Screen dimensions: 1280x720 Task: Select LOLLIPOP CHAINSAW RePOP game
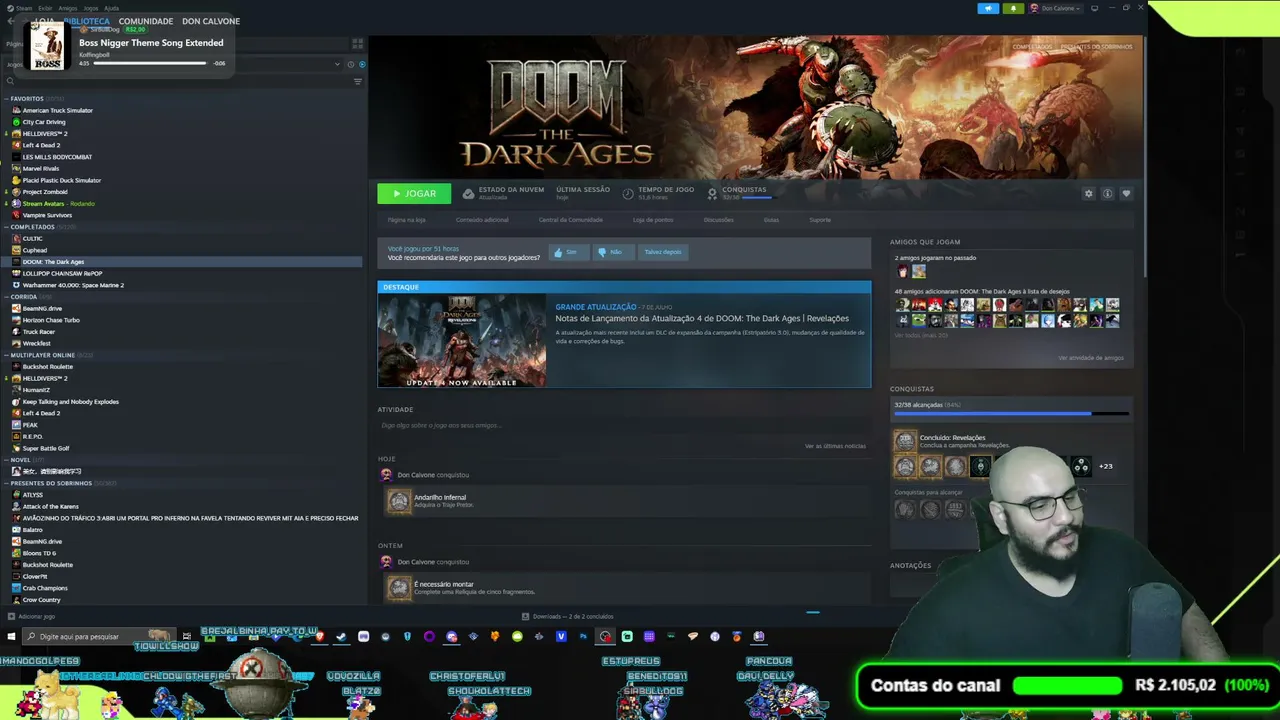point(62,273)
